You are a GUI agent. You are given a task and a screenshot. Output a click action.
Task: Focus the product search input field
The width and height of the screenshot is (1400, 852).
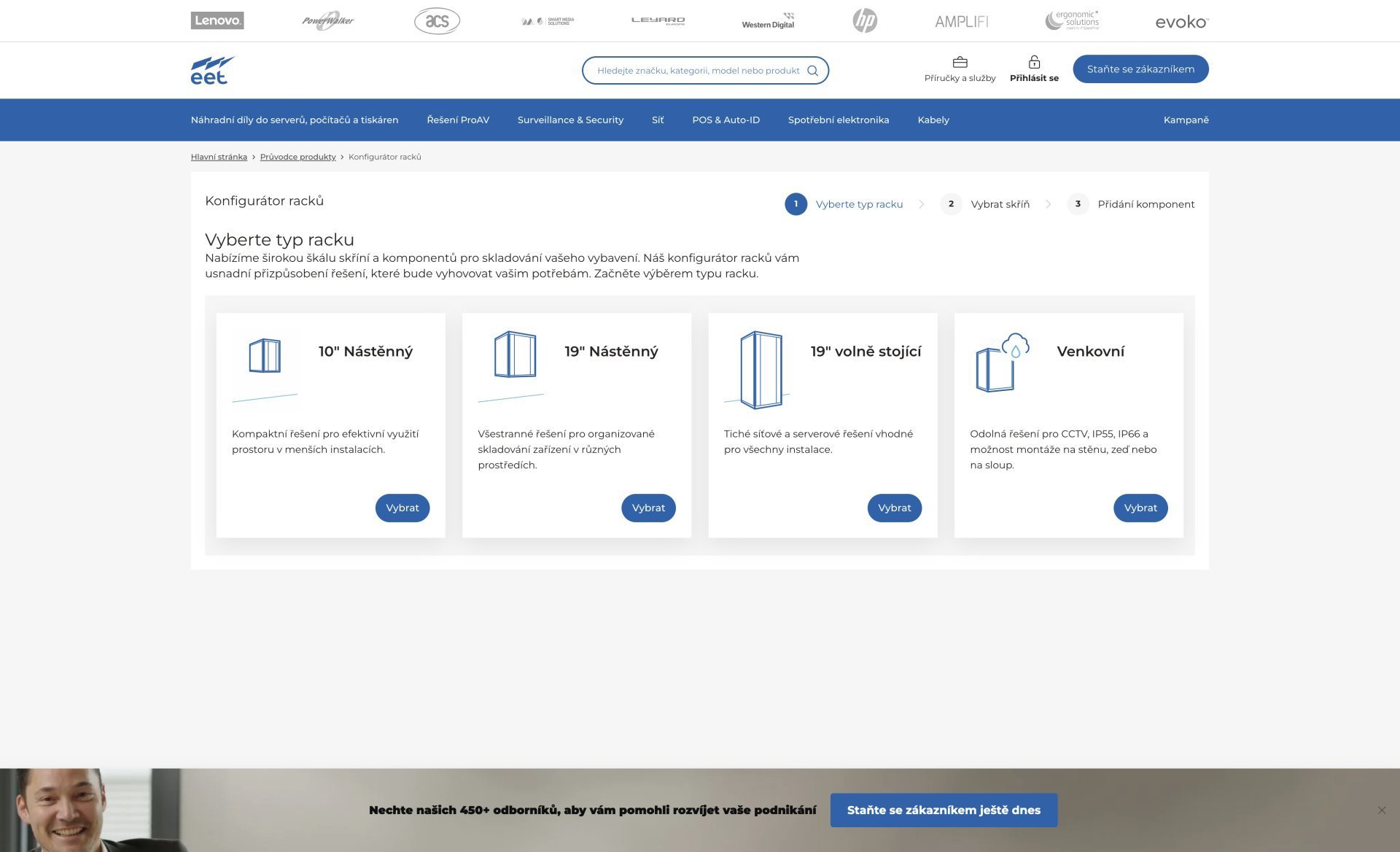[x=698, y=71]
